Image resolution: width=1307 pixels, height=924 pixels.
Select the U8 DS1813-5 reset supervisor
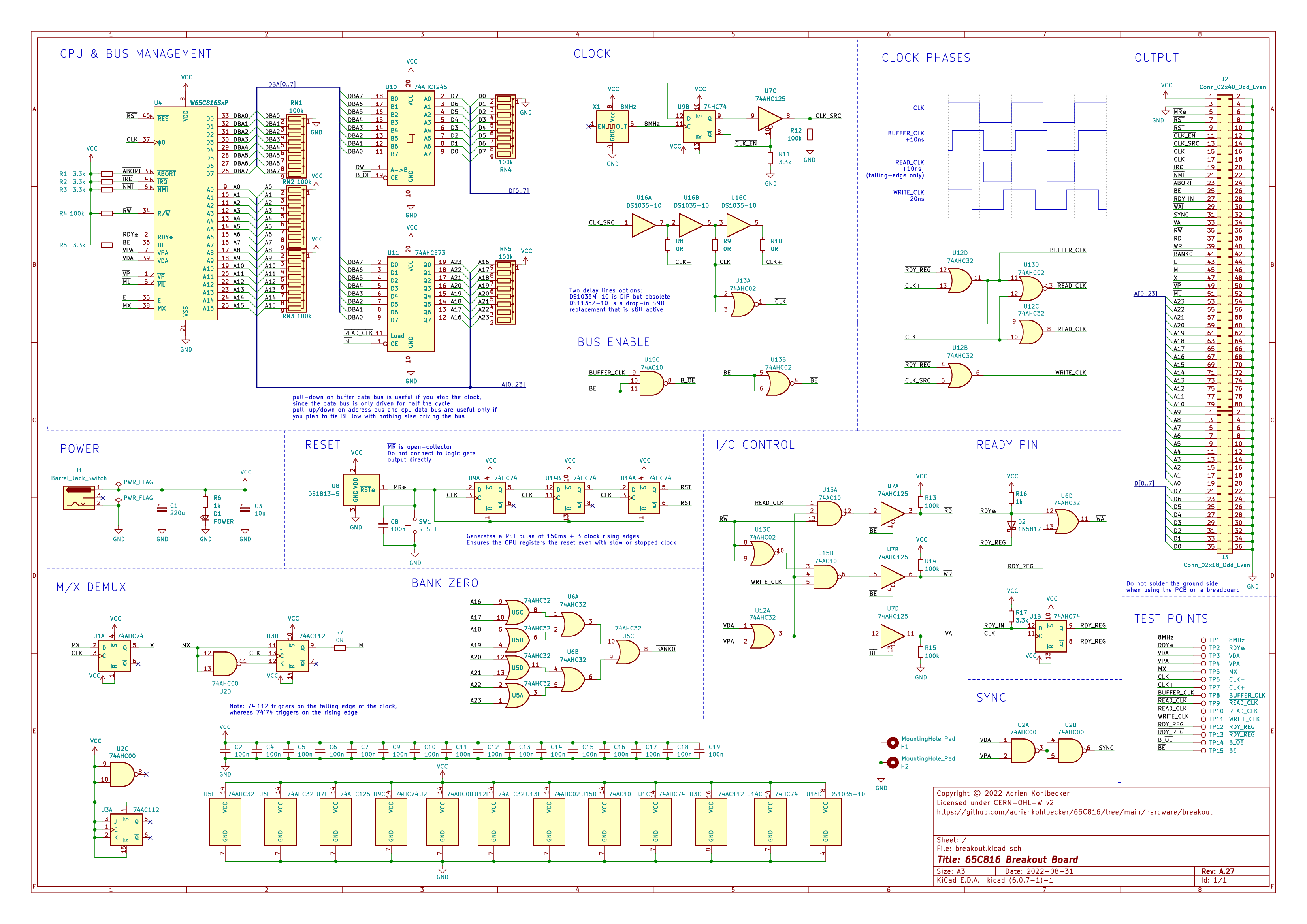click(361, 489)
